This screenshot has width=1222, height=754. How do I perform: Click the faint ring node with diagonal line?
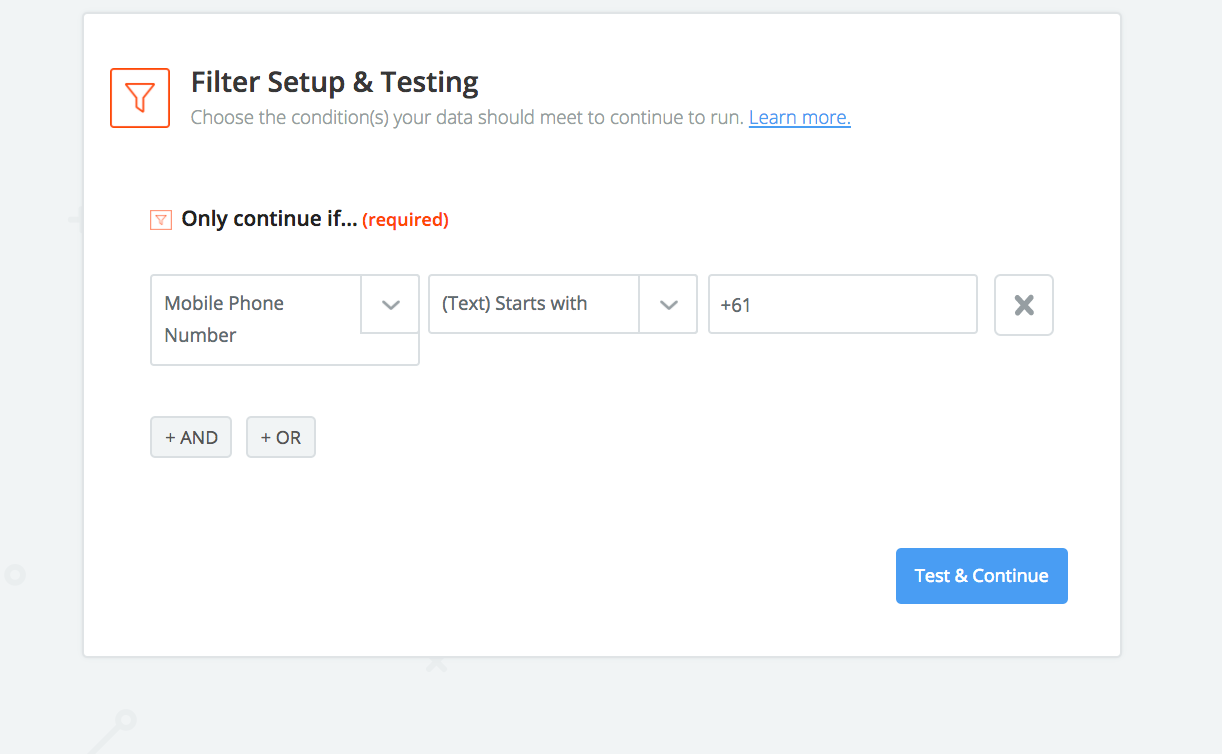pyautogui.click(x=125, y=719)
